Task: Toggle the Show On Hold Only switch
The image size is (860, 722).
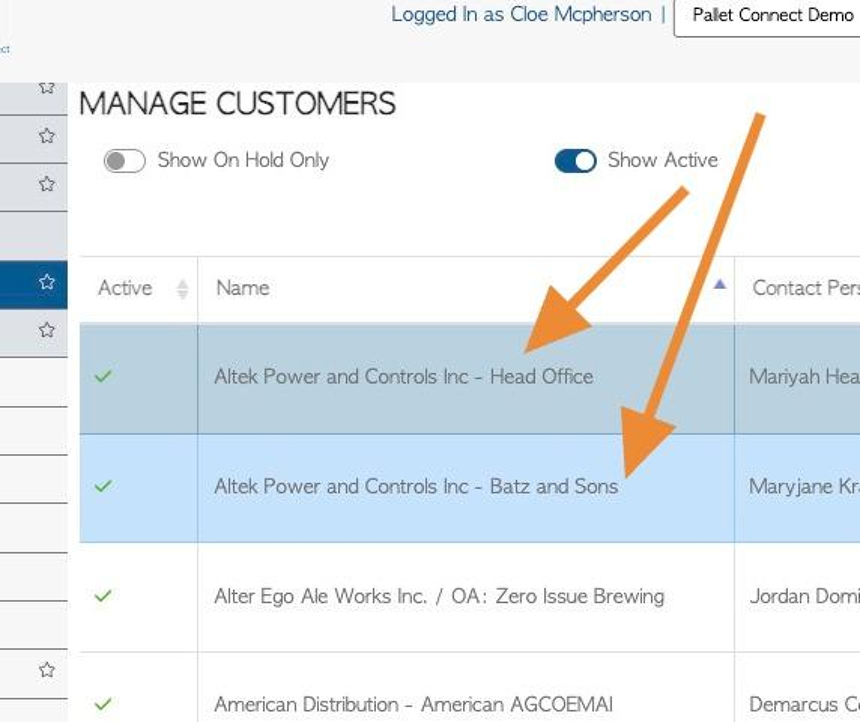Action: 125,161
